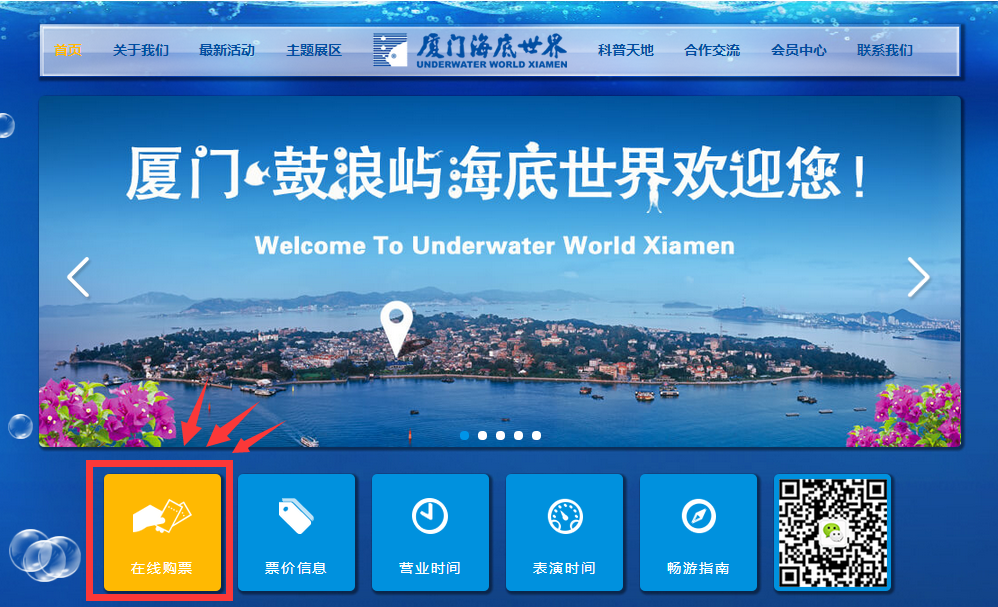Go to the fifth carousel dot

537,435
